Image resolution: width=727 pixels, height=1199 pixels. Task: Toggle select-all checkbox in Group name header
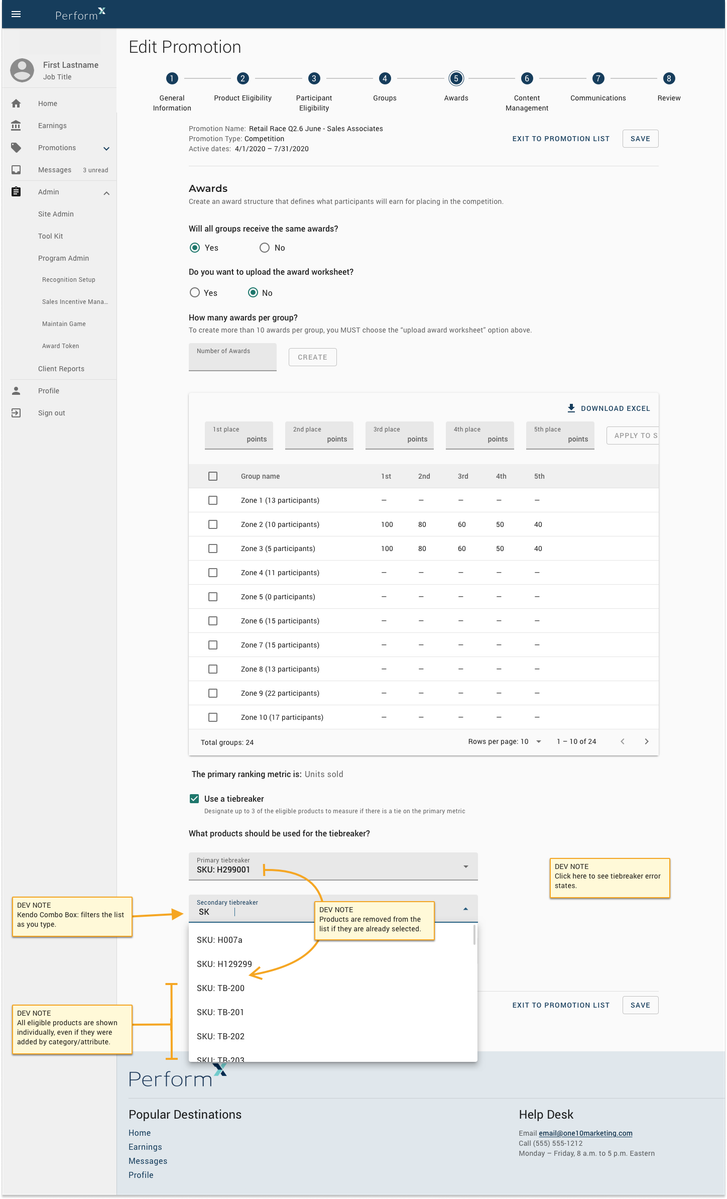coord(213,476)
